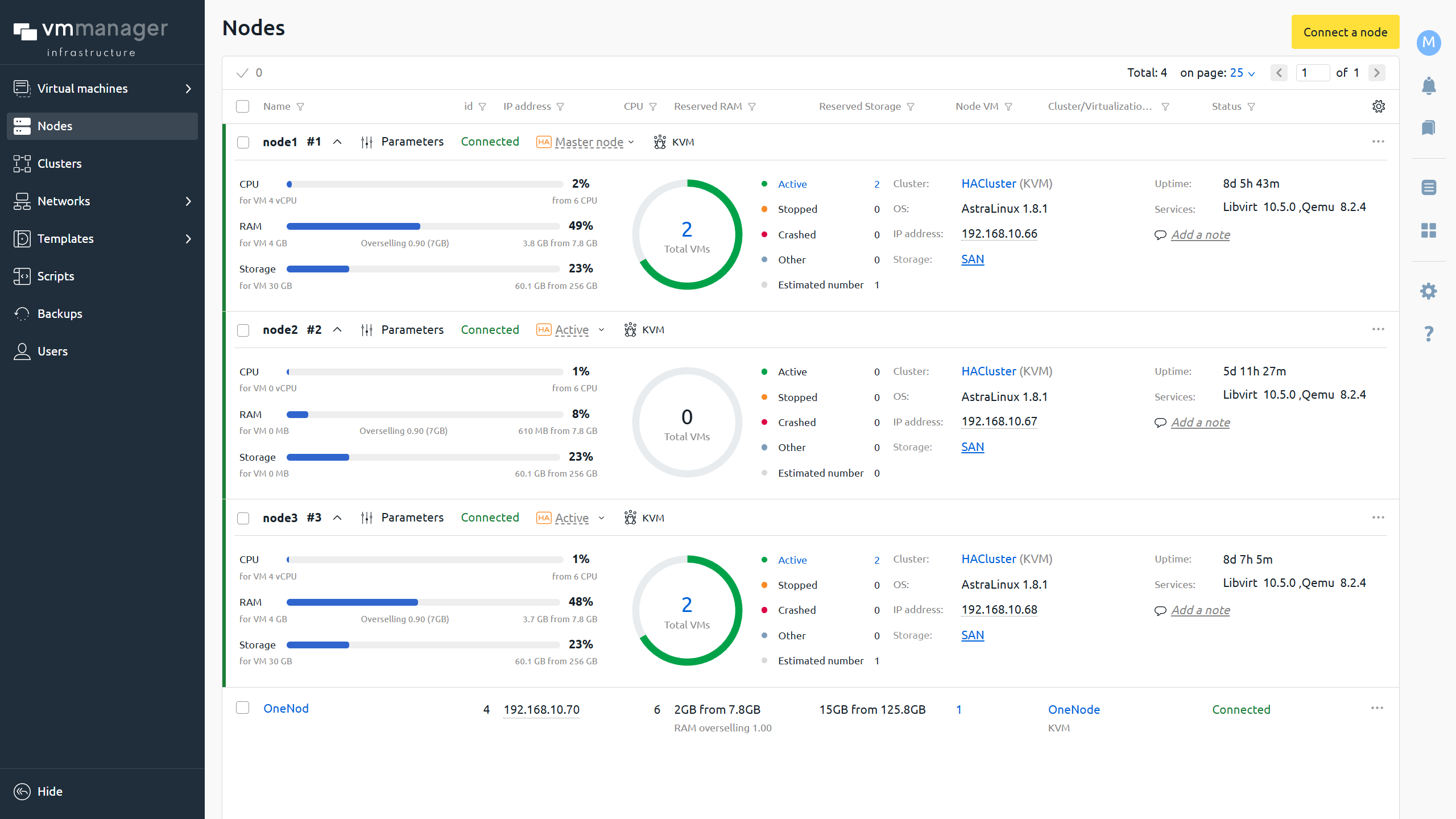Toggle the select-all header checkbox

[x=243, y=106]
